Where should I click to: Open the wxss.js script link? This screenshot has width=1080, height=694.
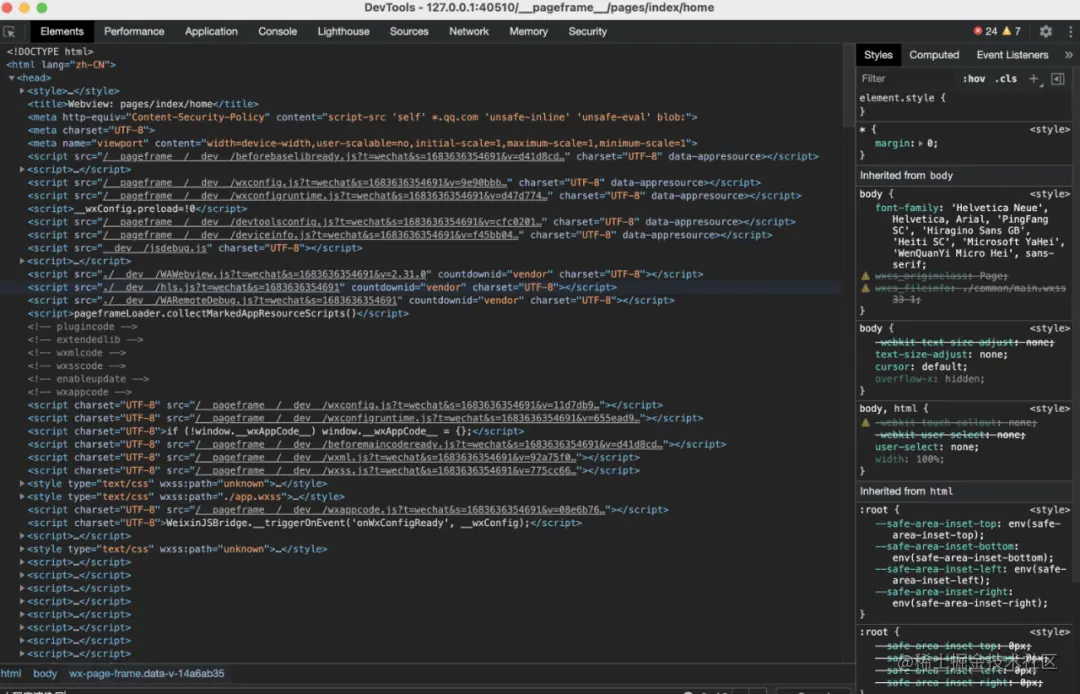pos(386,470)
